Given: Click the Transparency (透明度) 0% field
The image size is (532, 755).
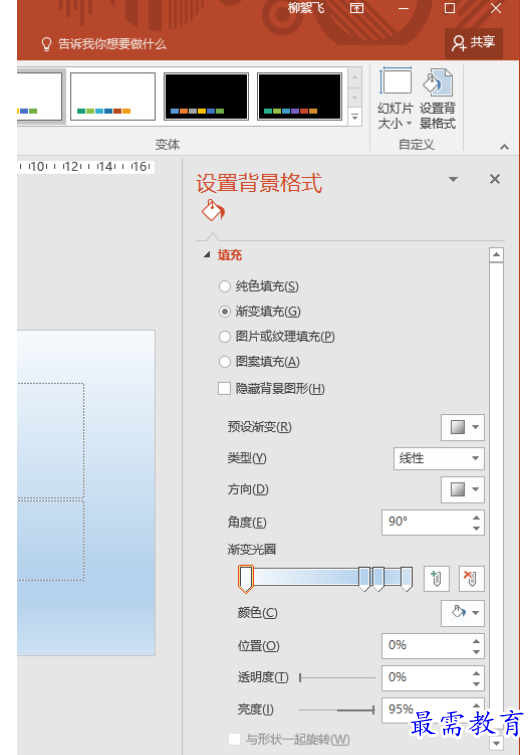Looking at the screenshot, I should click(426, 678).
